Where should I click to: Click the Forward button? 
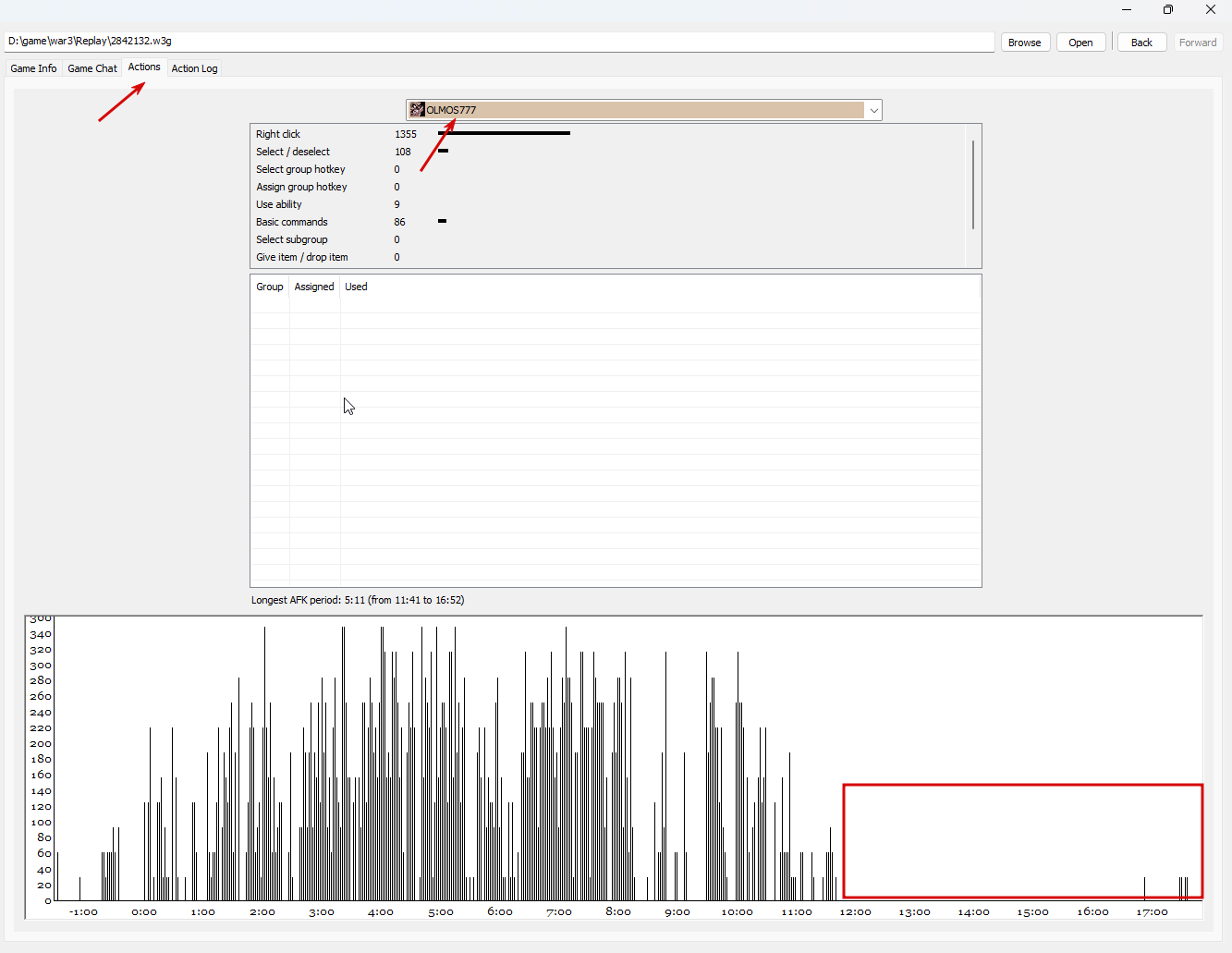coord(1198,43)
